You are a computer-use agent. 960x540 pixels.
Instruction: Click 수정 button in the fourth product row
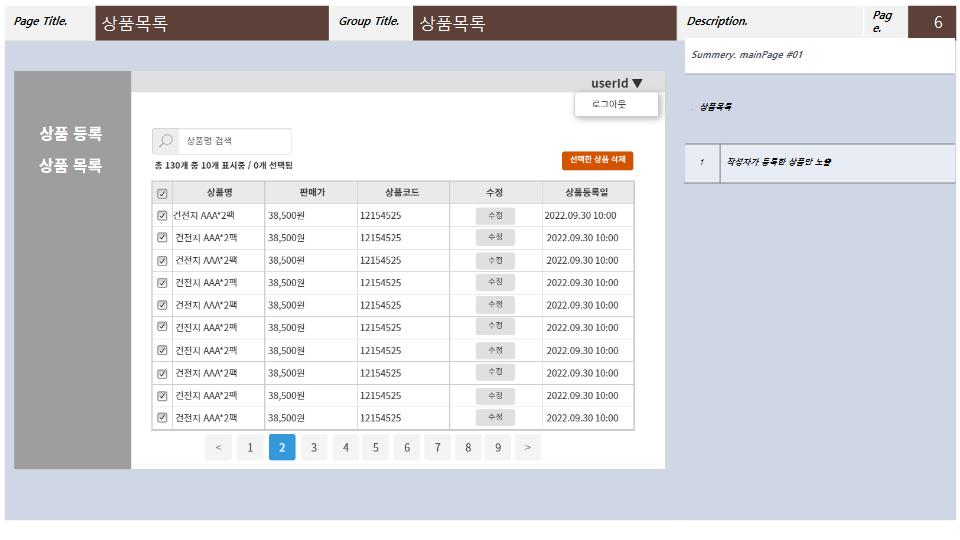(495, 282)
